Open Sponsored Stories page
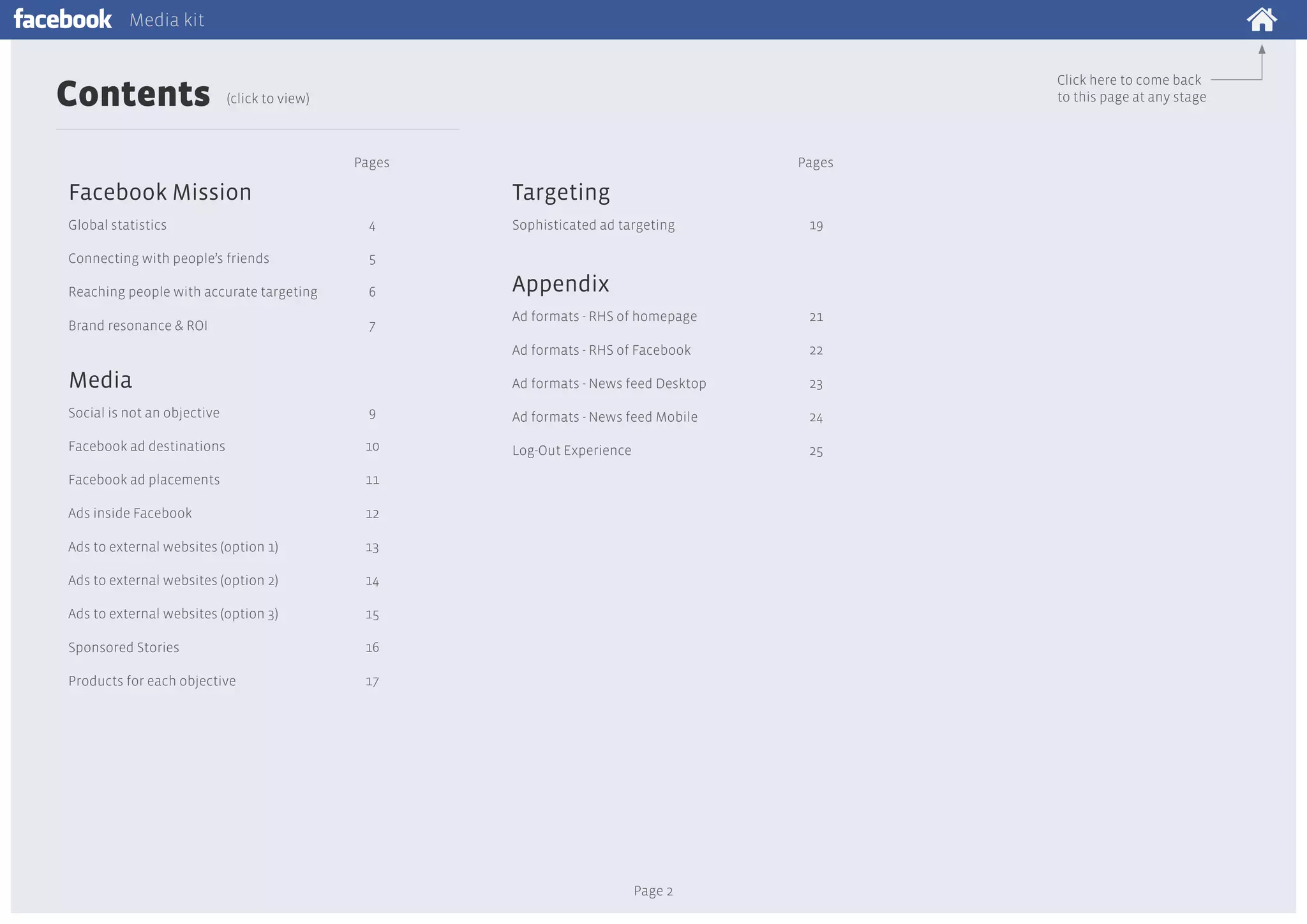This screenshot has width=1307, height=924. coord(124,648)
